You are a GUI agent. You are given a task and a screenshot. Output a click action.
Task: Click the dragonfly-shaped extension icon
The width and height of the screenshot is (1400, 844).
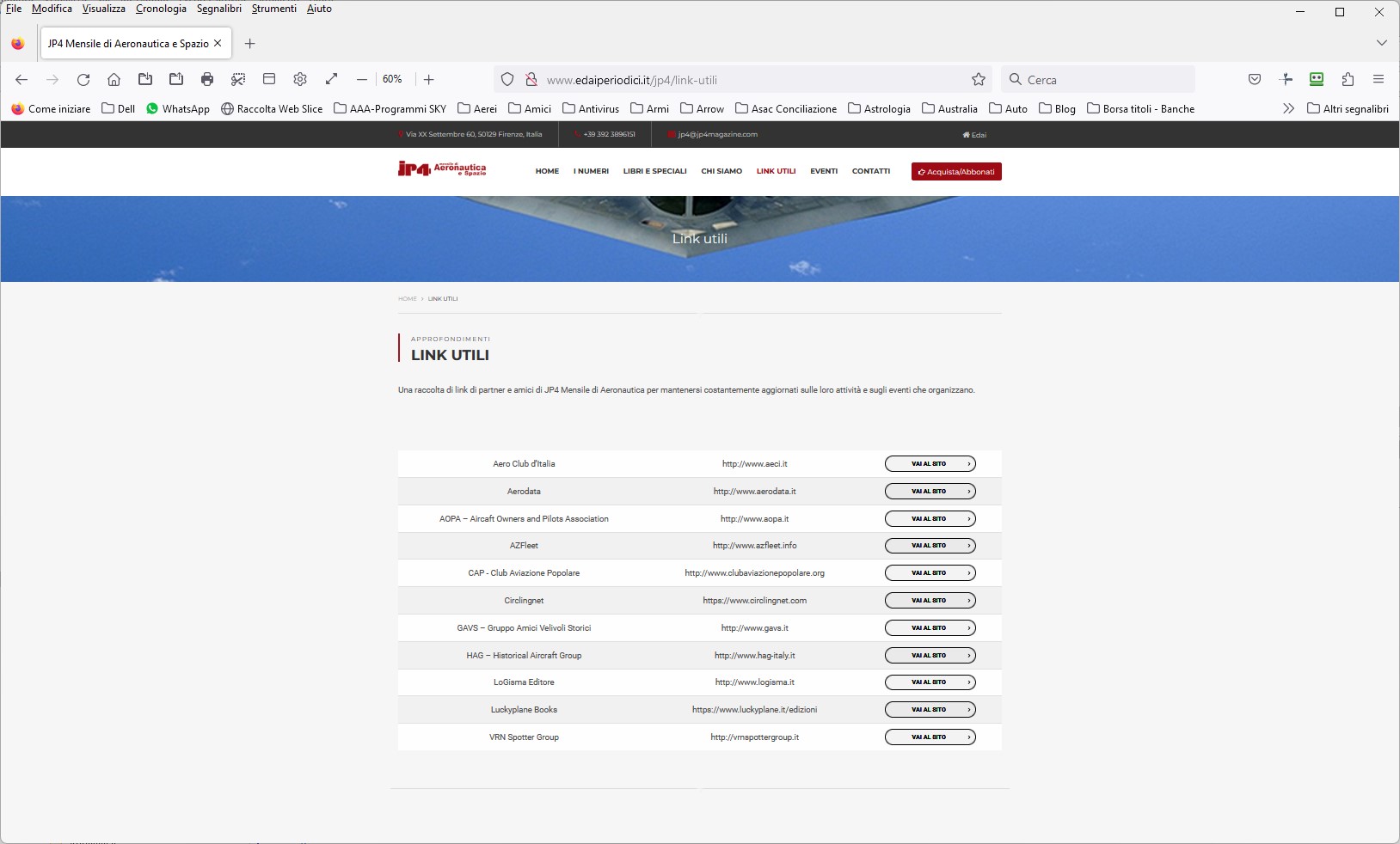pos(1286,79)
